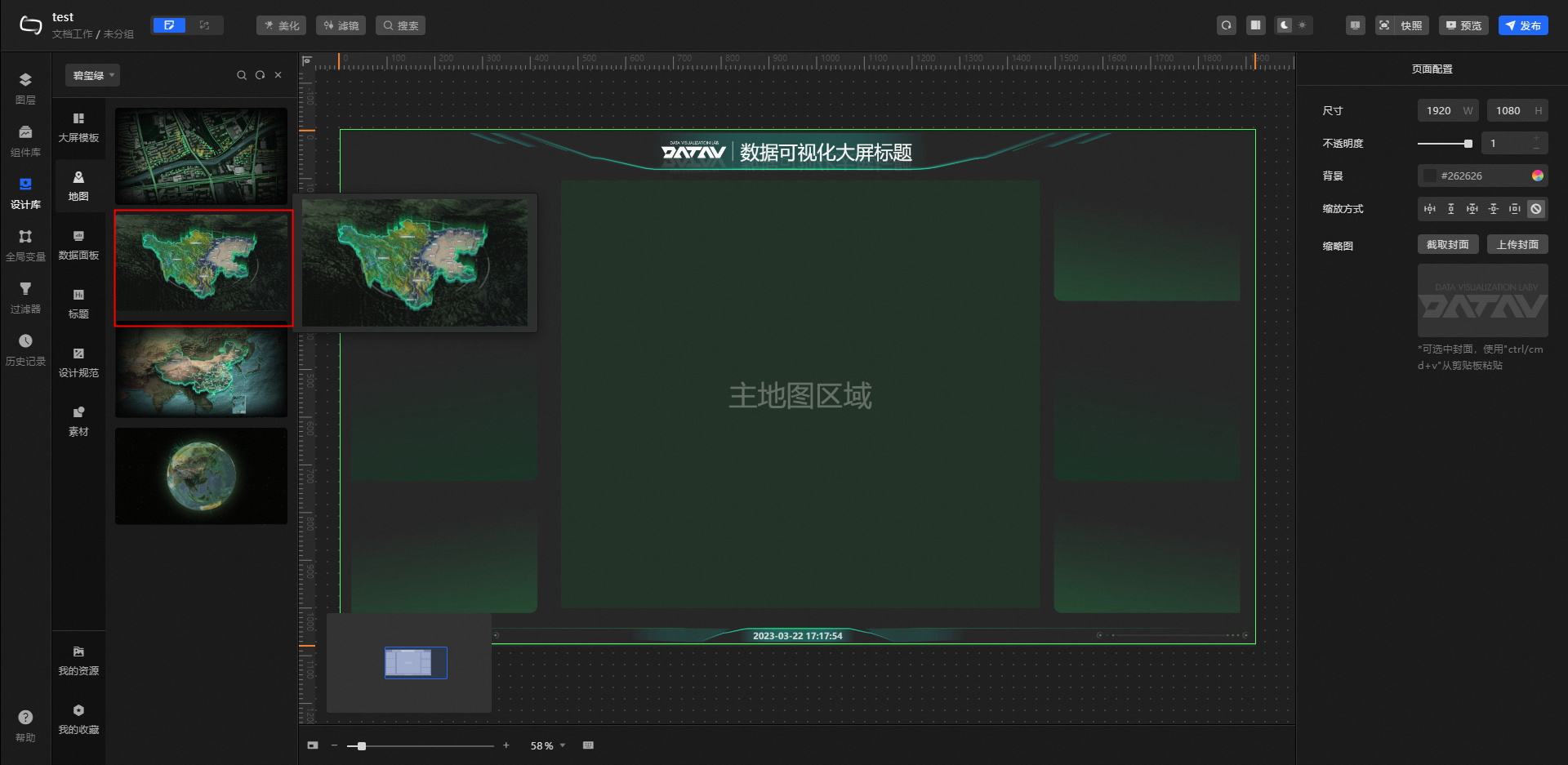The image size is (1568, 765).
Task: Select the 素材 materials category
Action: (78, 421)
